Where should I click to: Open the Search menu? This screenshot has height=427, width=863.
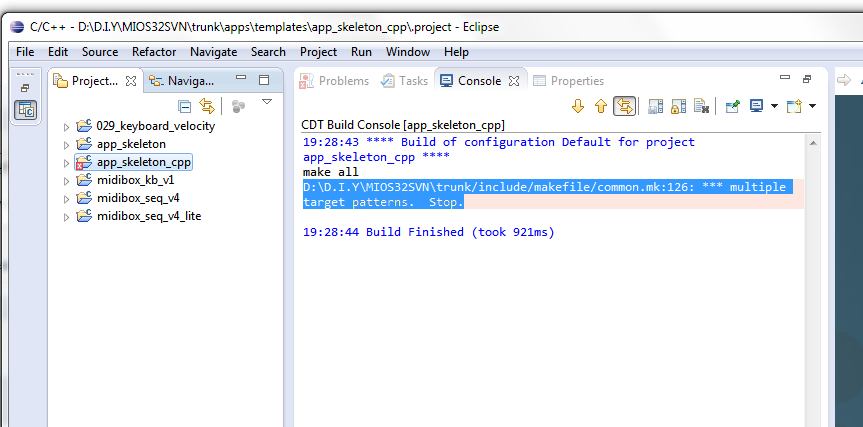point(268,52)
